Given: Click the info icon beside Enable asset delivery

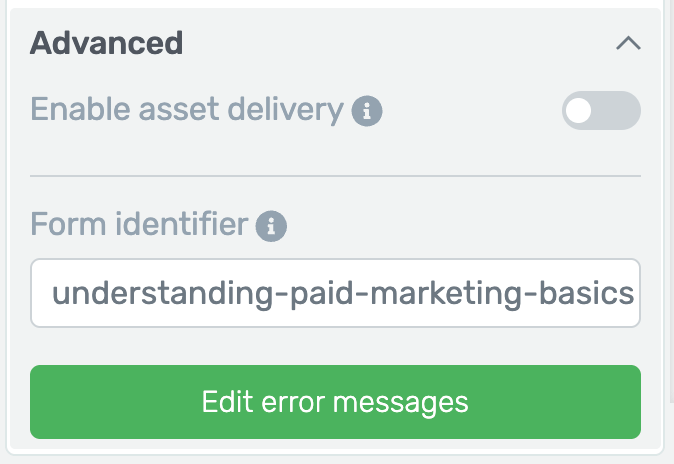Looking at the screenshot, I should click(367, 111).
